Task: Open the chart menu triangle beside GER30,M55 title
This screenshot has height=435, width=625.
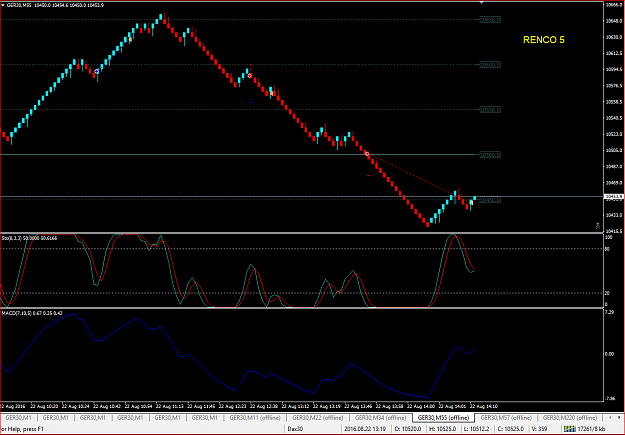Action: (3, 5)
